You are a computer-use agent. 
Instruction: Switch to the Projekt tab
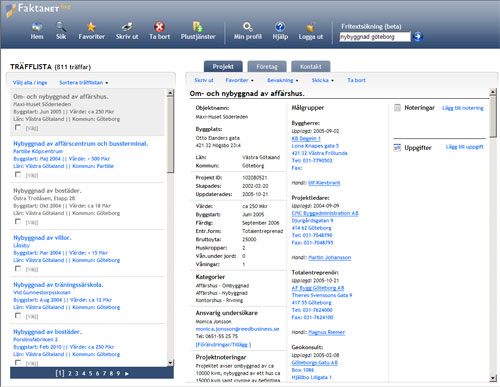coord(223,67)
